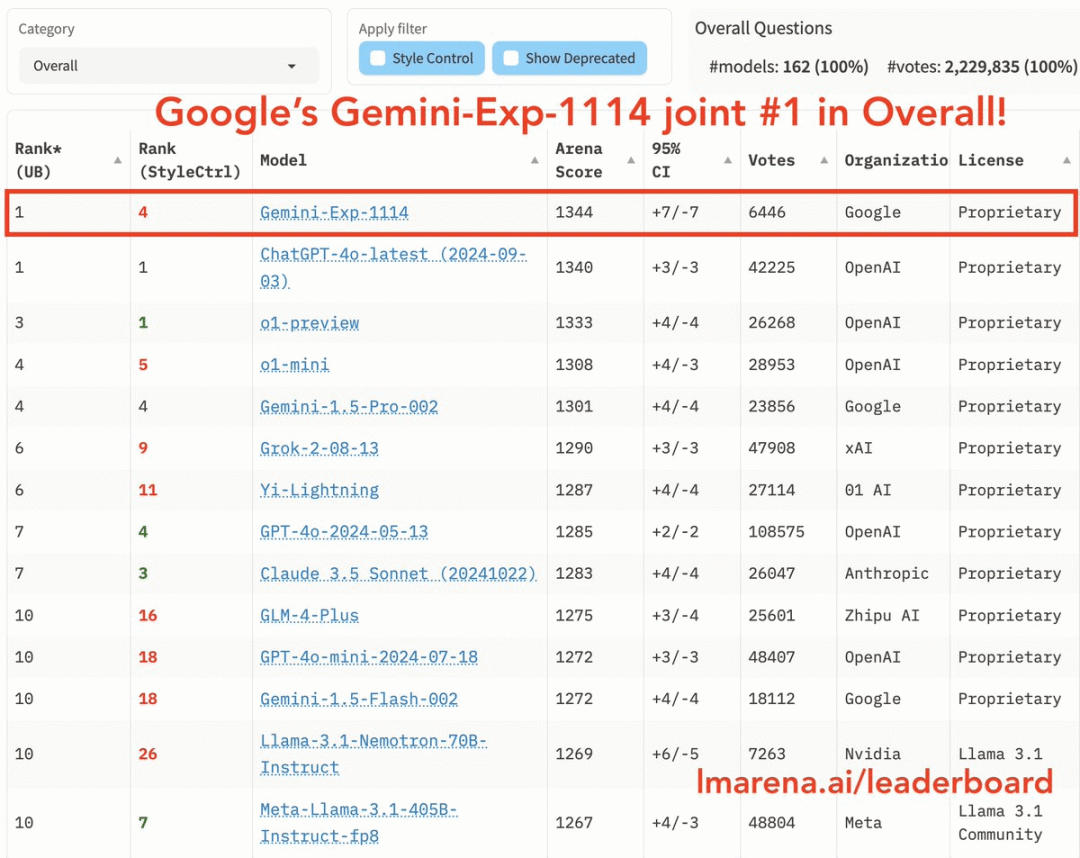The height and width of the screenshot is (858, 1080).
Task: Open the Grok-2-08-13 model link
Action: coord(319,448)
